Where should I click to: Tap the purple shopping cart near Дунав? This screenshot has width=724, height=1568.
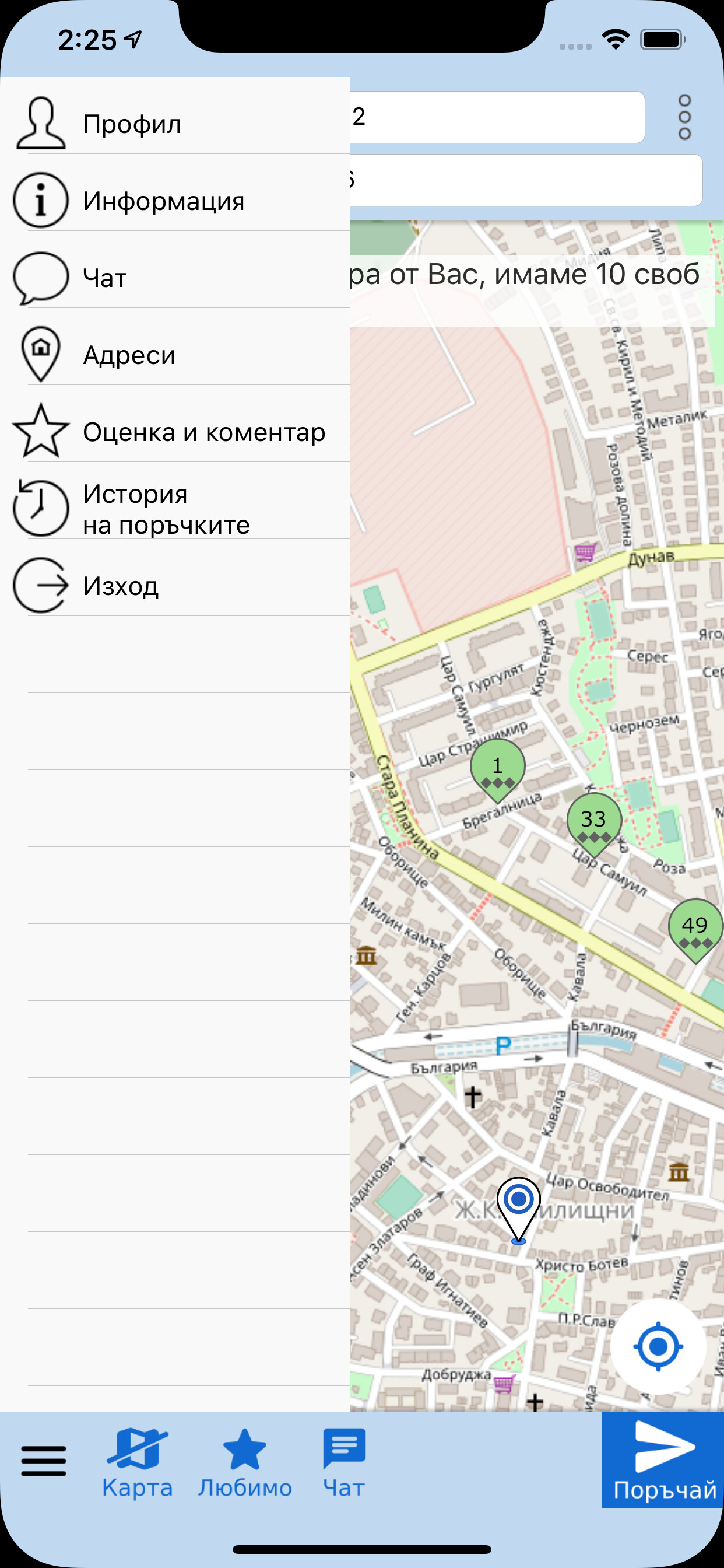click(x=585, y=552)
